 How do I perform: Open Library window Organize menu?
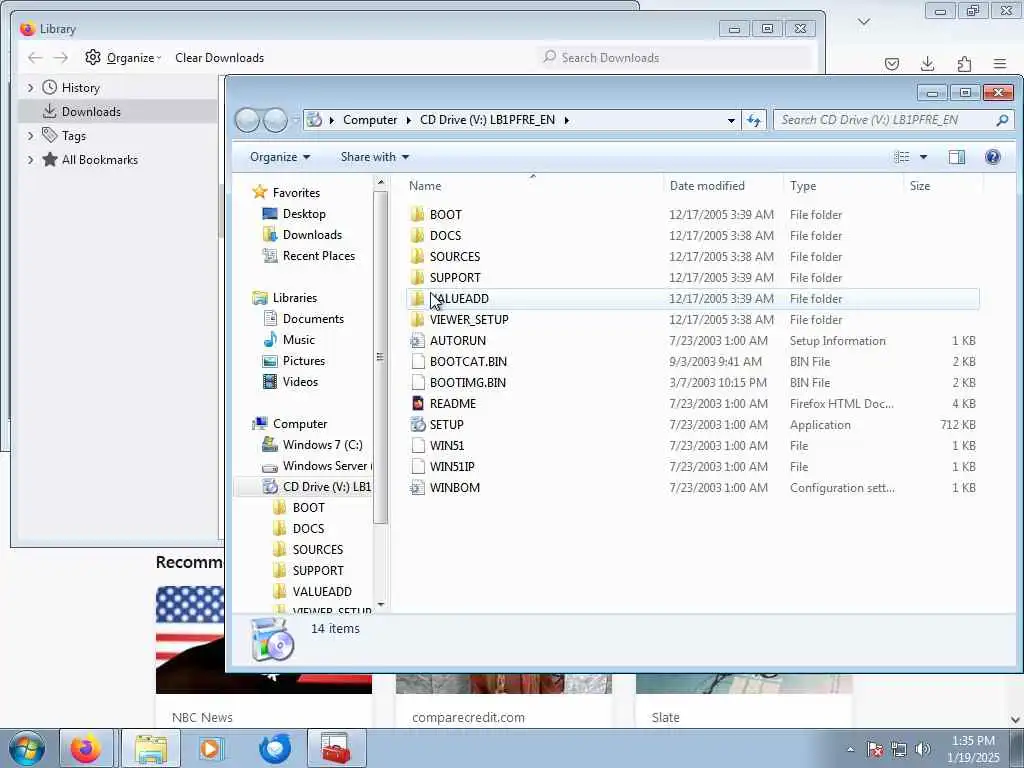click(x=123, y=57)
